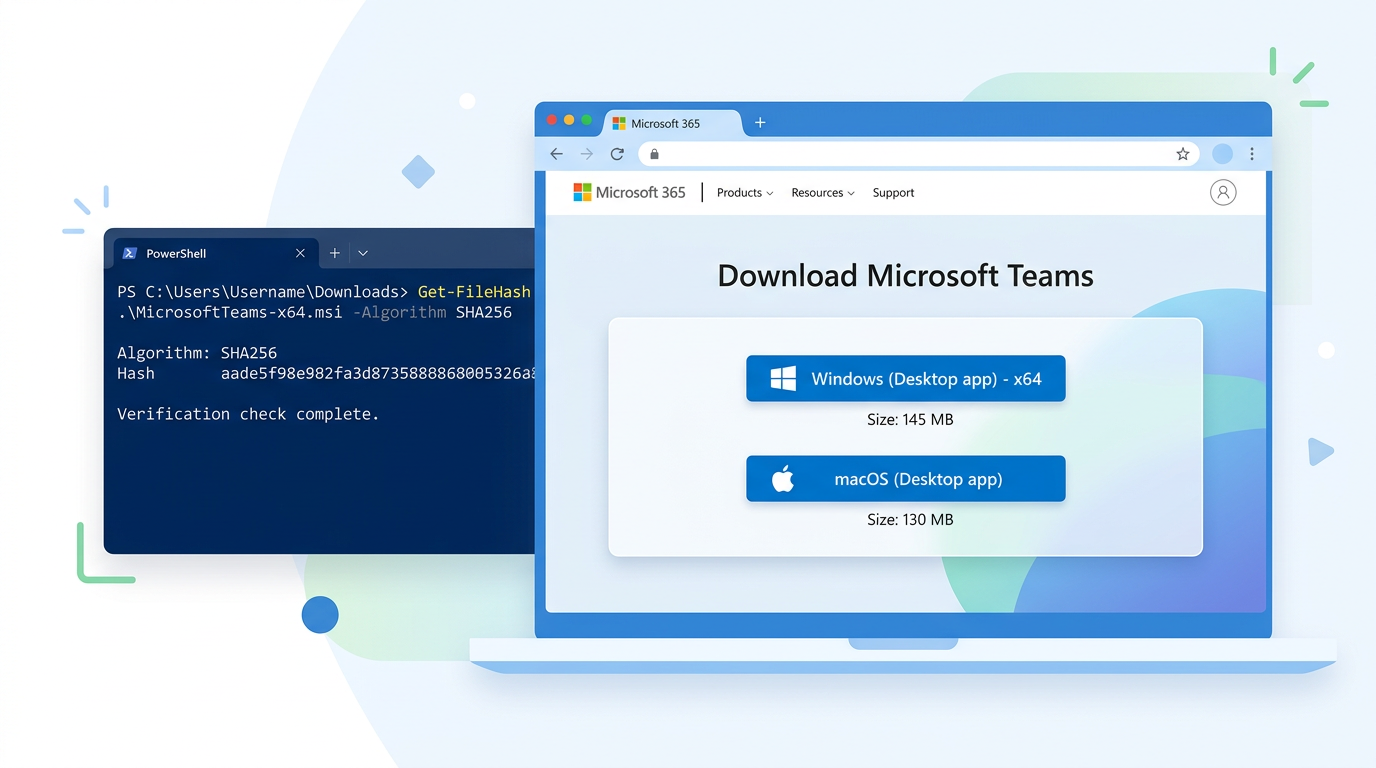
Task: Close the PowerShell tab
Action: tap(300, 253)
